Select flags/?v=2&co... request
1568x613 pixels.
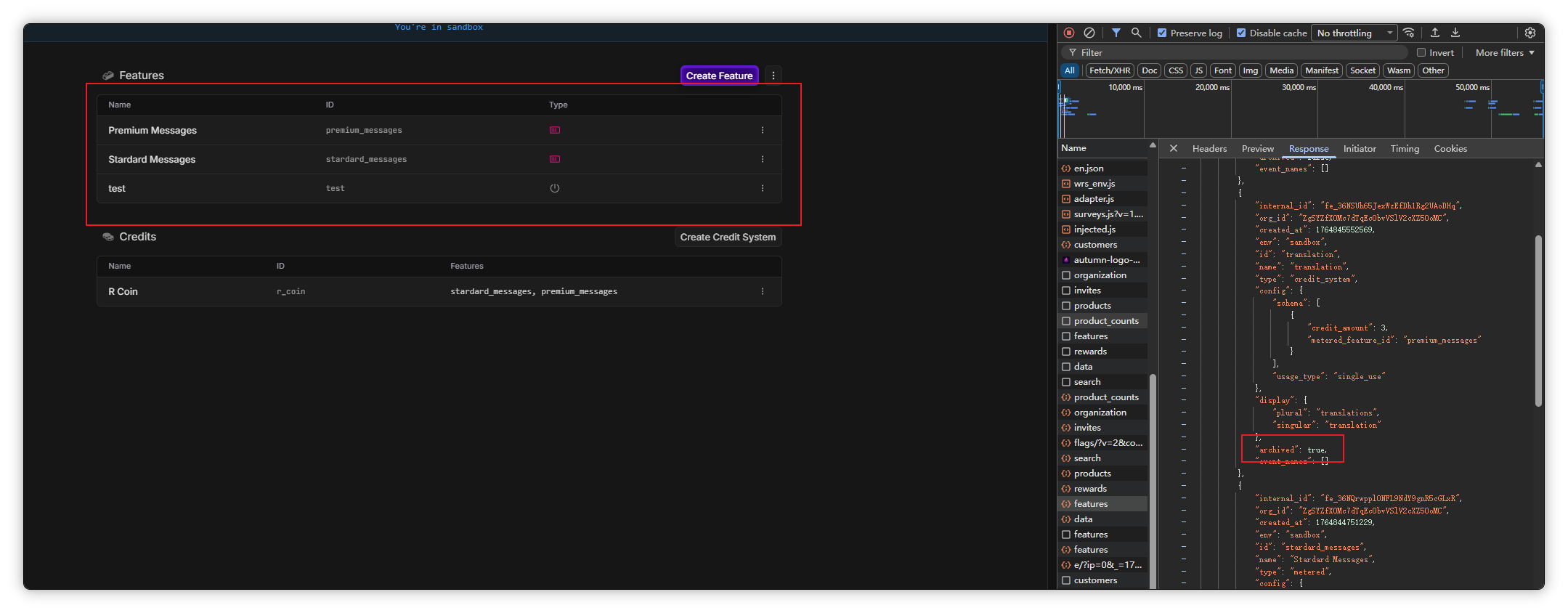pos(1102,443)
